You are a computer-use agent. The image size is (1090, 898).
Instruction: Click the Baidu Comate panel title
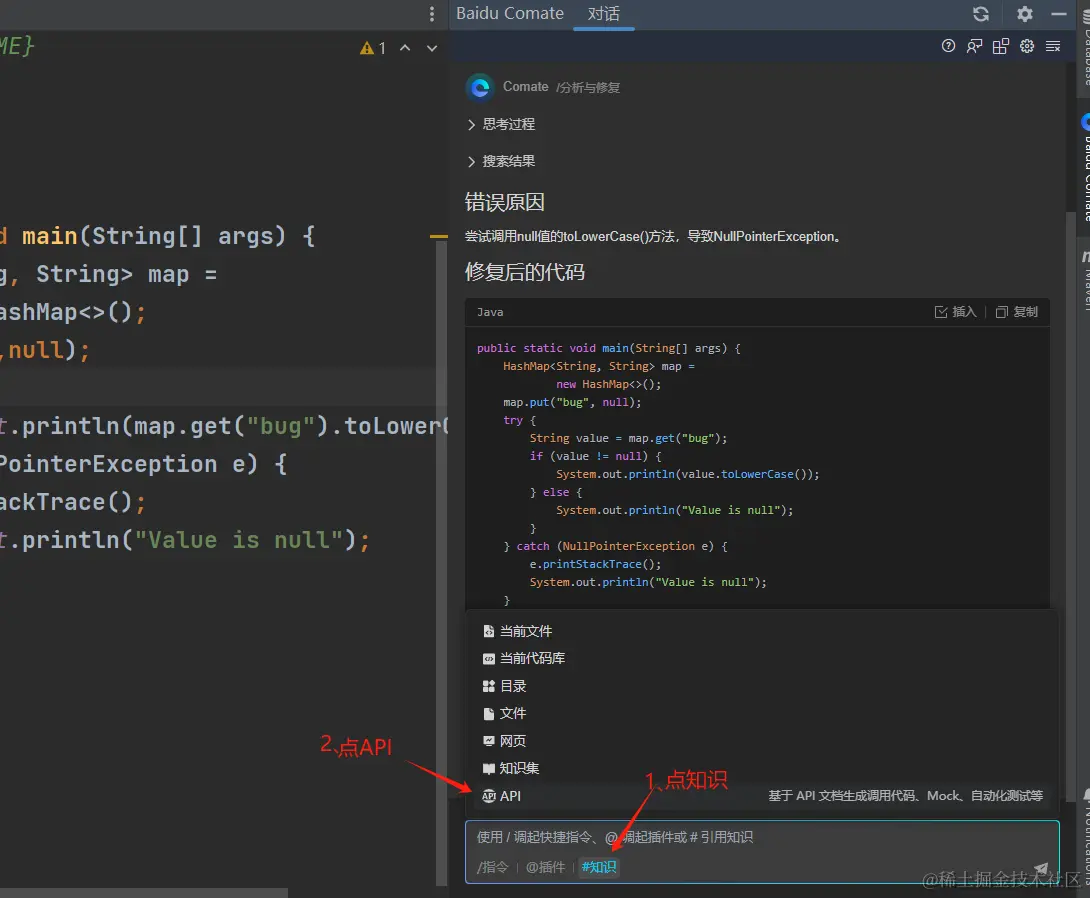pos(510,13)
